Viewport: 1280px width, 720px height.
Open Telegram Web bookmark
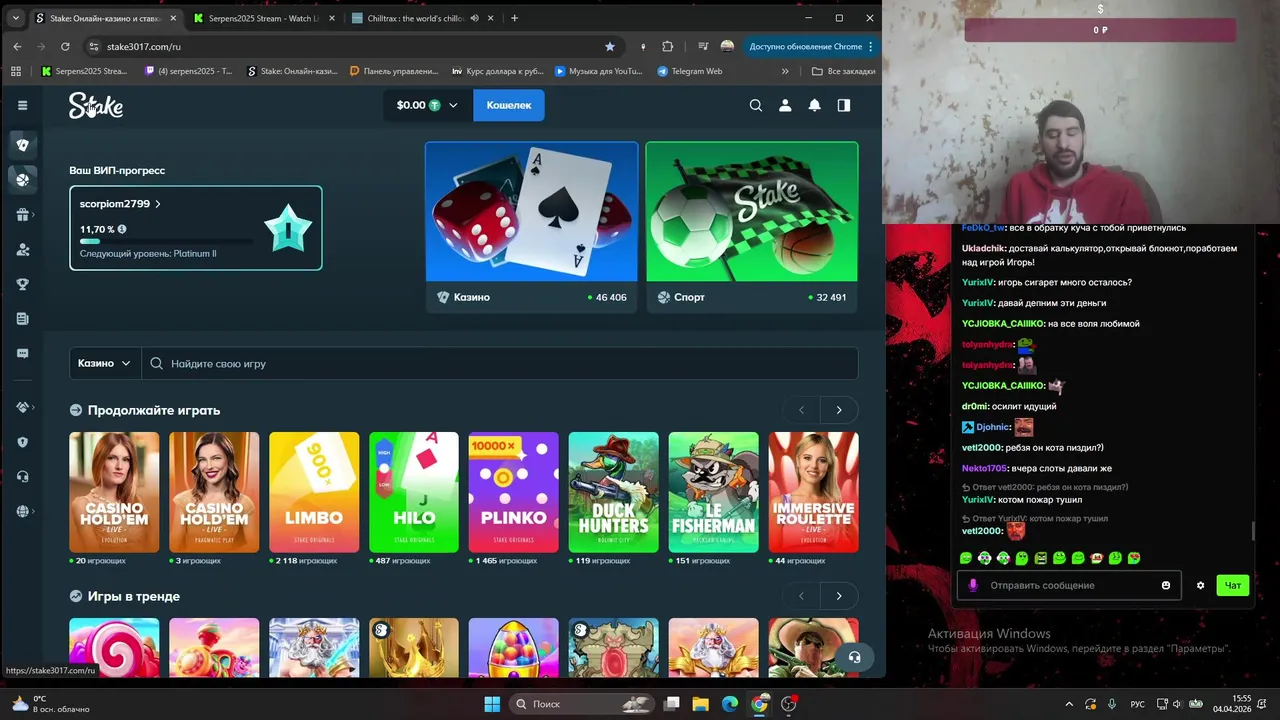tap(690, 71)
